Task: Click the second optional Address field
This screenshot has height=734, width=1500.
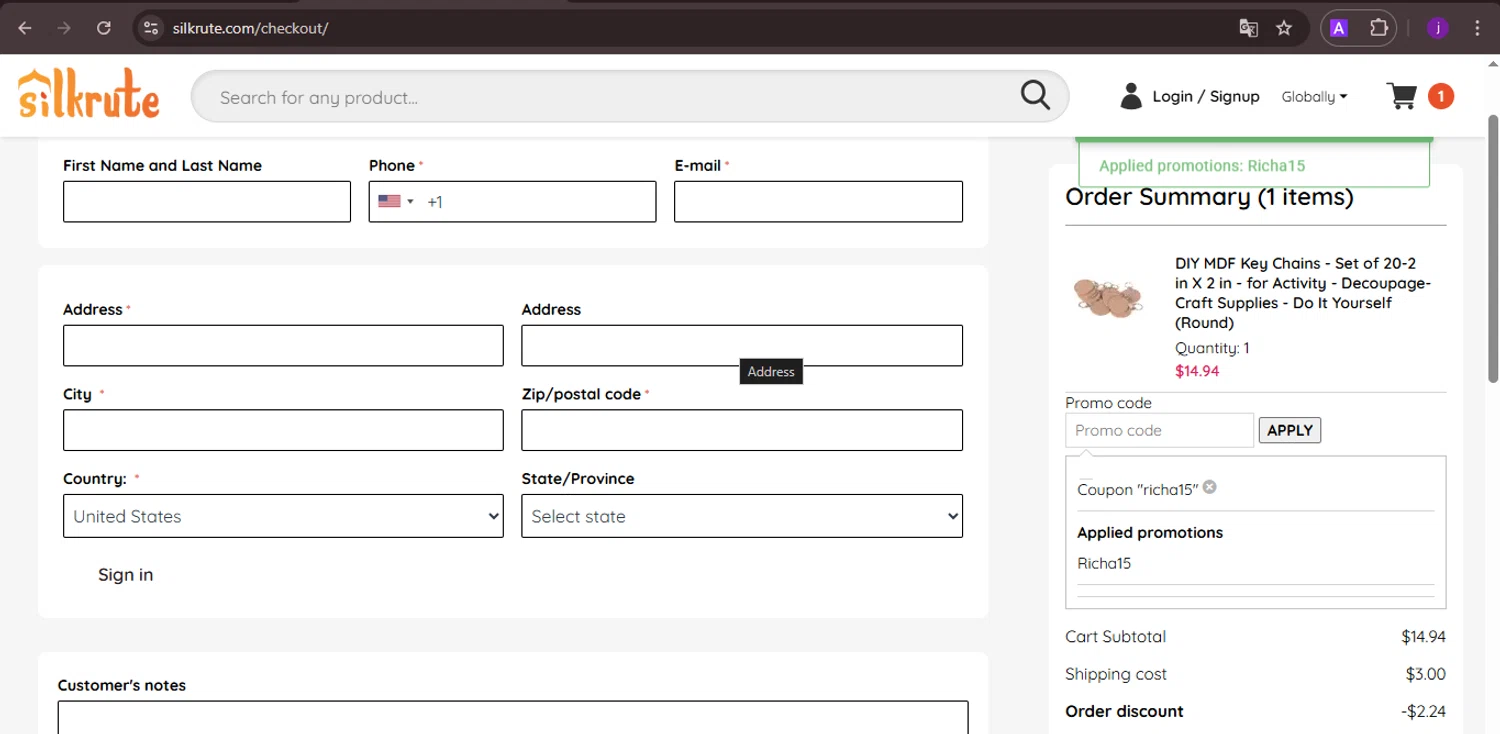Action: [x=742, y=345]
